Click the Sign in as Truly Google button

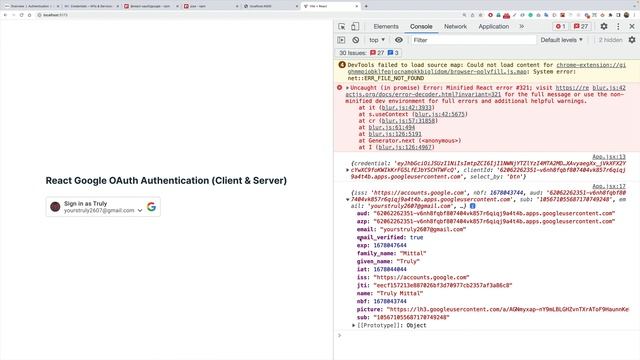103,207
